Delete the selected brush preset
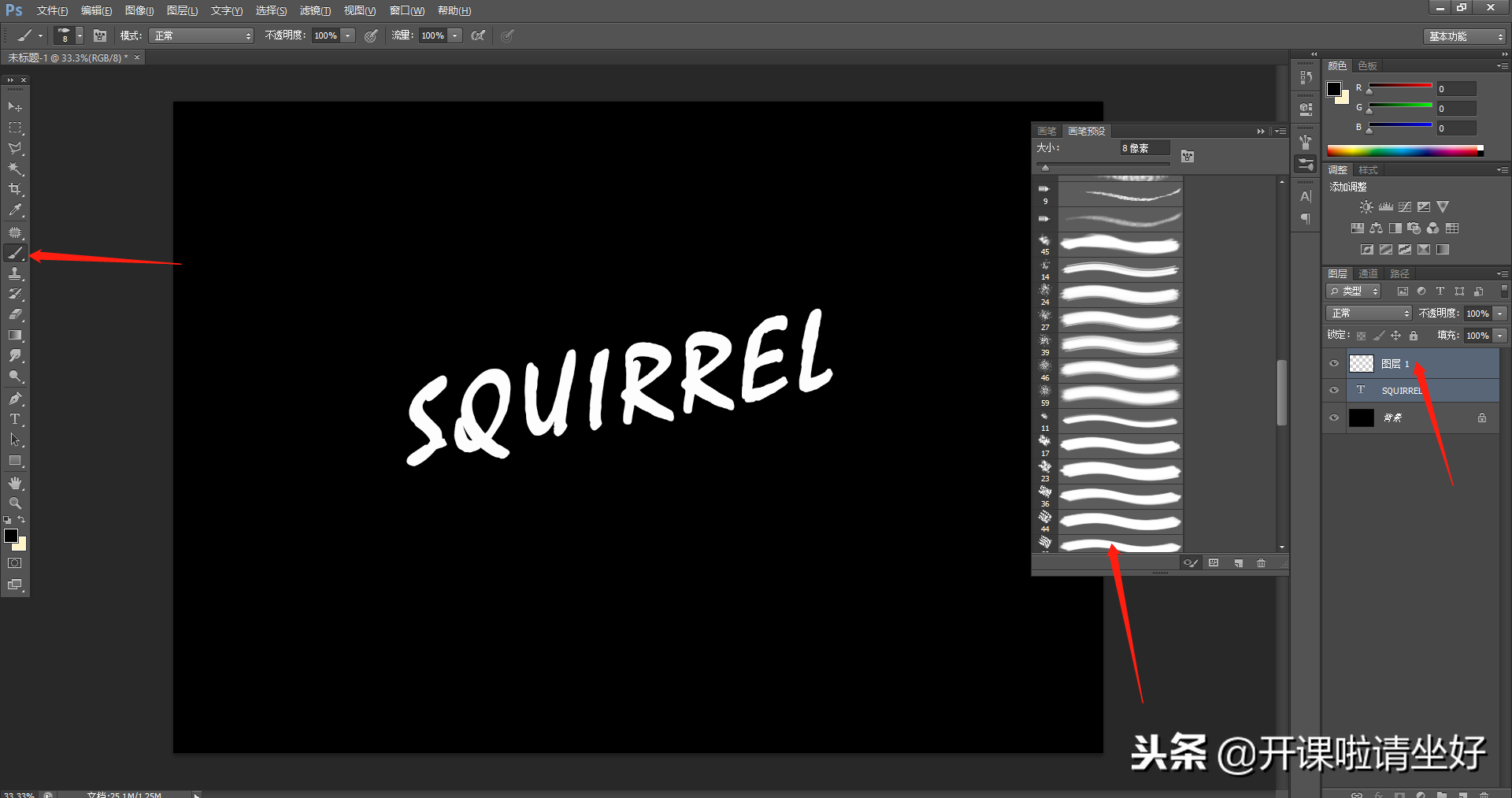 (1262, 563)
